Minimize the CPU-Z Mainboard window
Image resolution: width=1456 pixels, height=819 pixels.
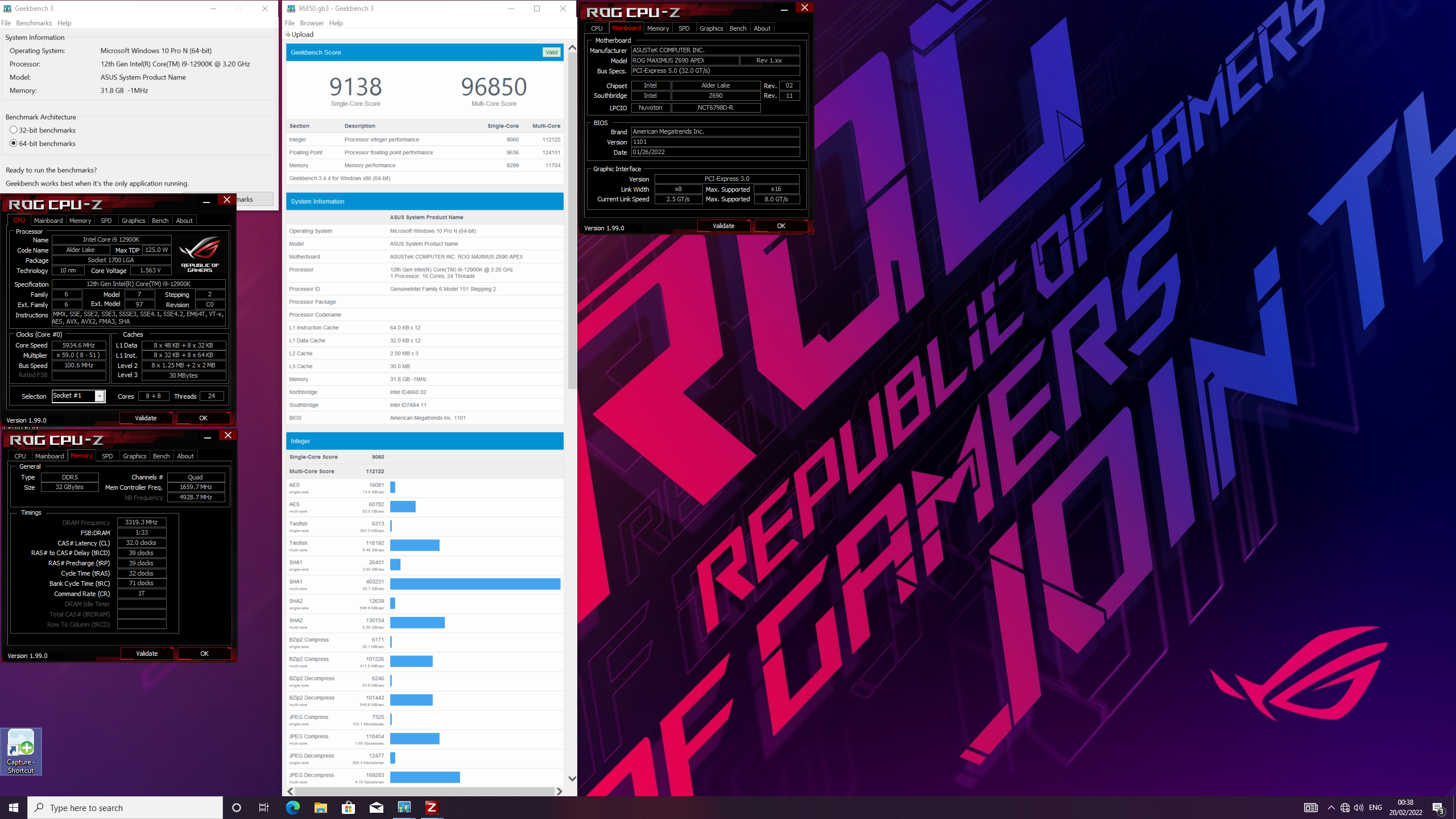784,8
